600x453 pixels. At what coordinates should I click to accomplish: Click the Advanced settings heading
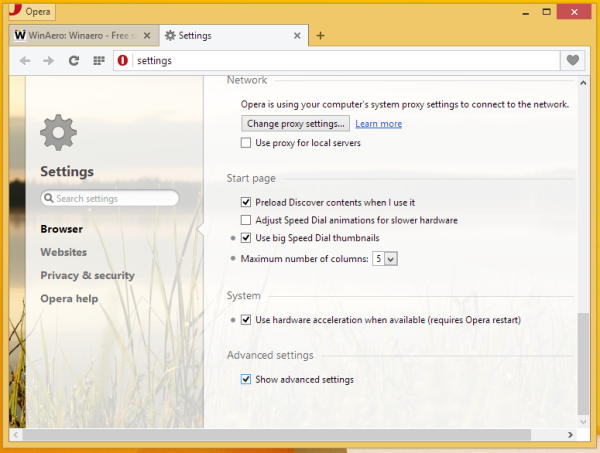pyautogui.click(x=270, y=355)
